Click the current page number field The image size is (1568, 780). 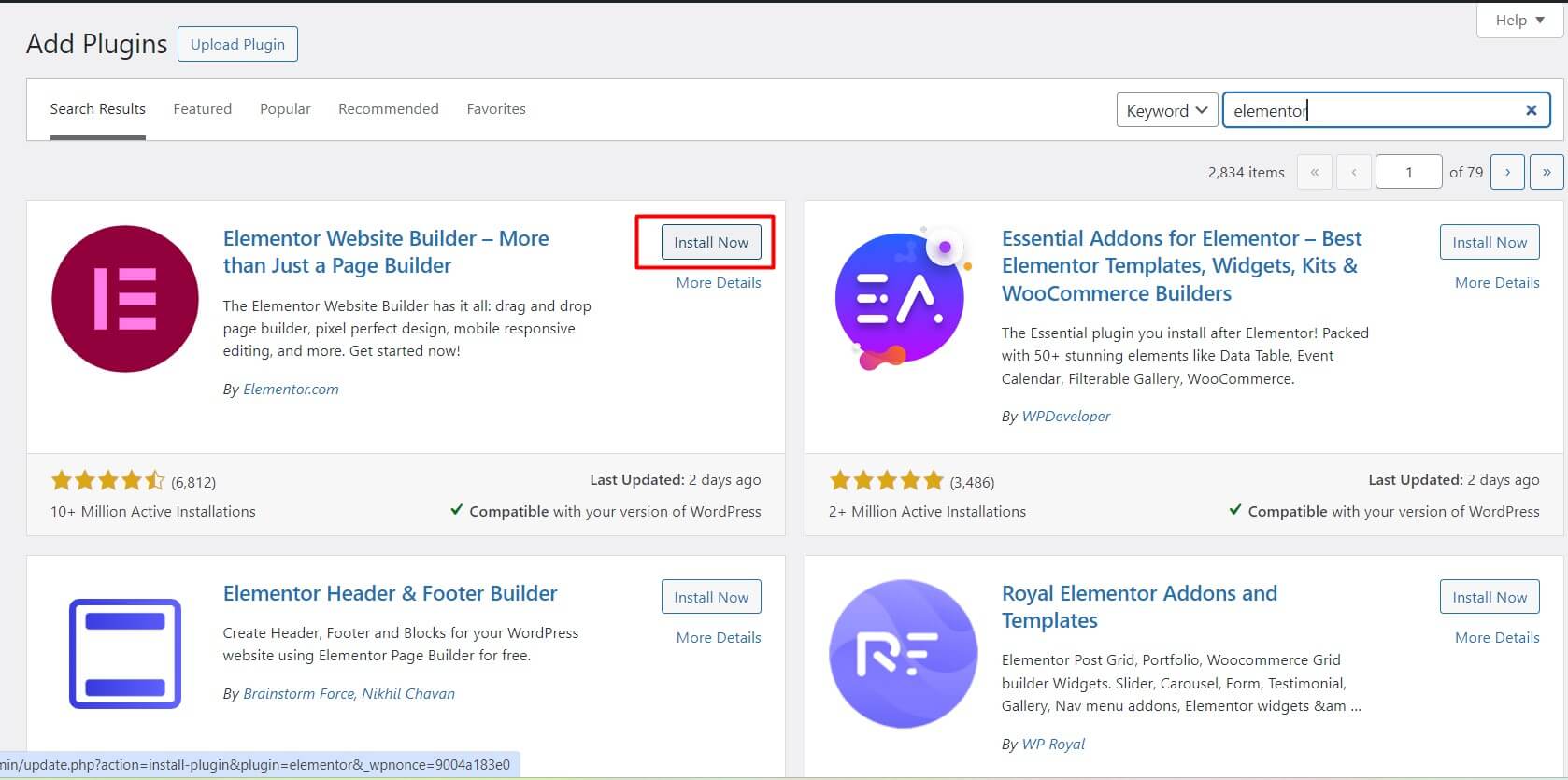(1408, 172)
